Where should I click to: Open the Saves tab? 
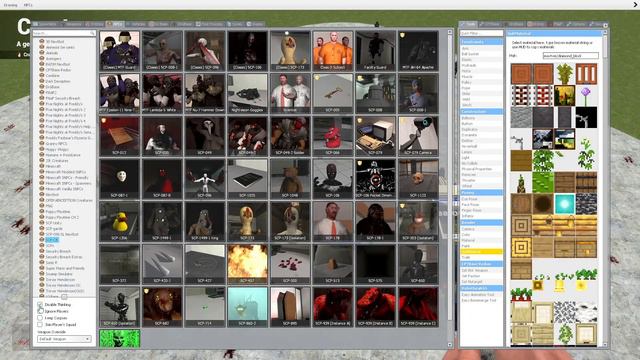click(x=255, y=24)
